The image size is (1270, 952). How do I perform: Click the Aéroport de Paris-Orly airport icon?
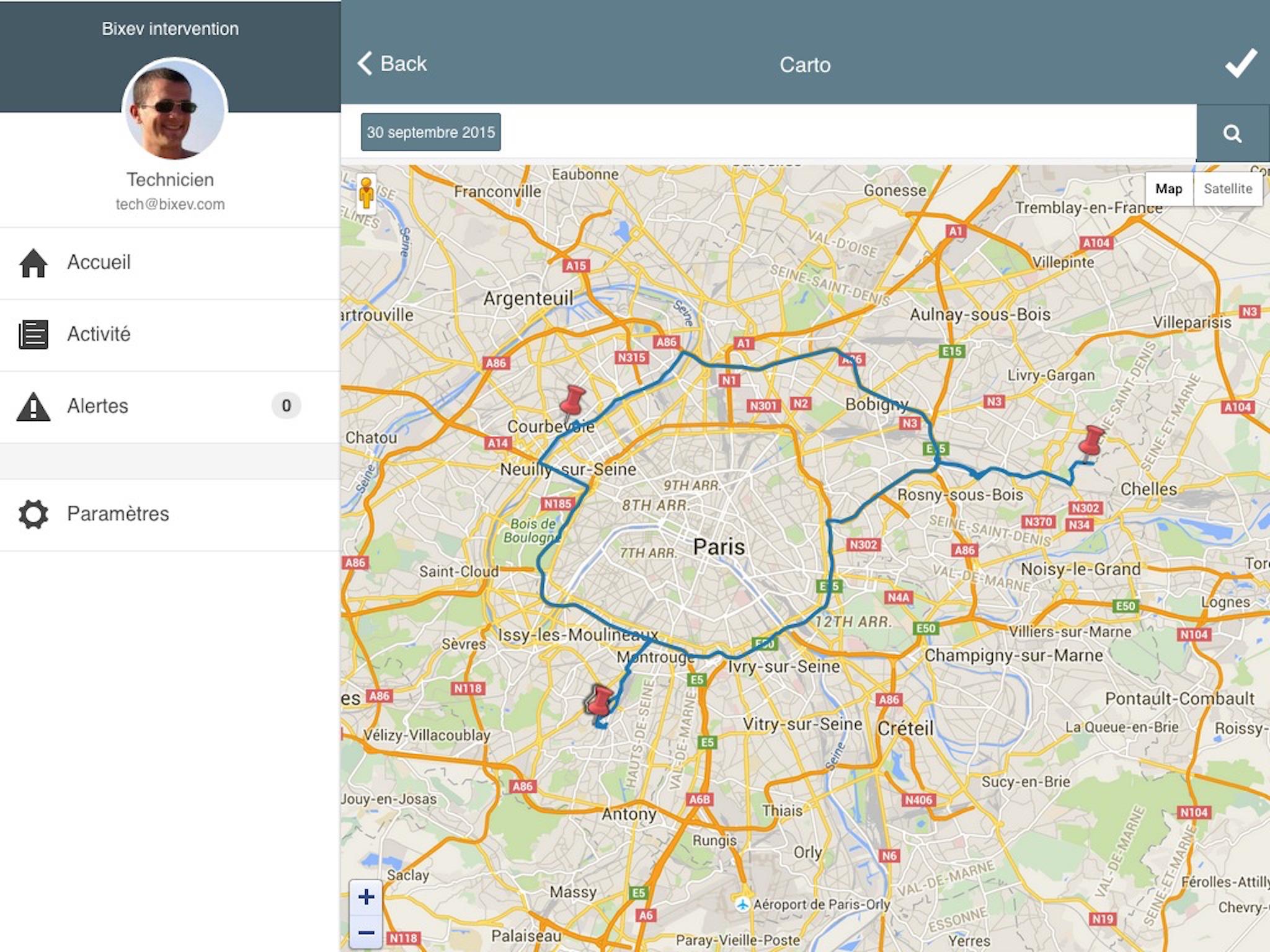(x=742, y=904)
